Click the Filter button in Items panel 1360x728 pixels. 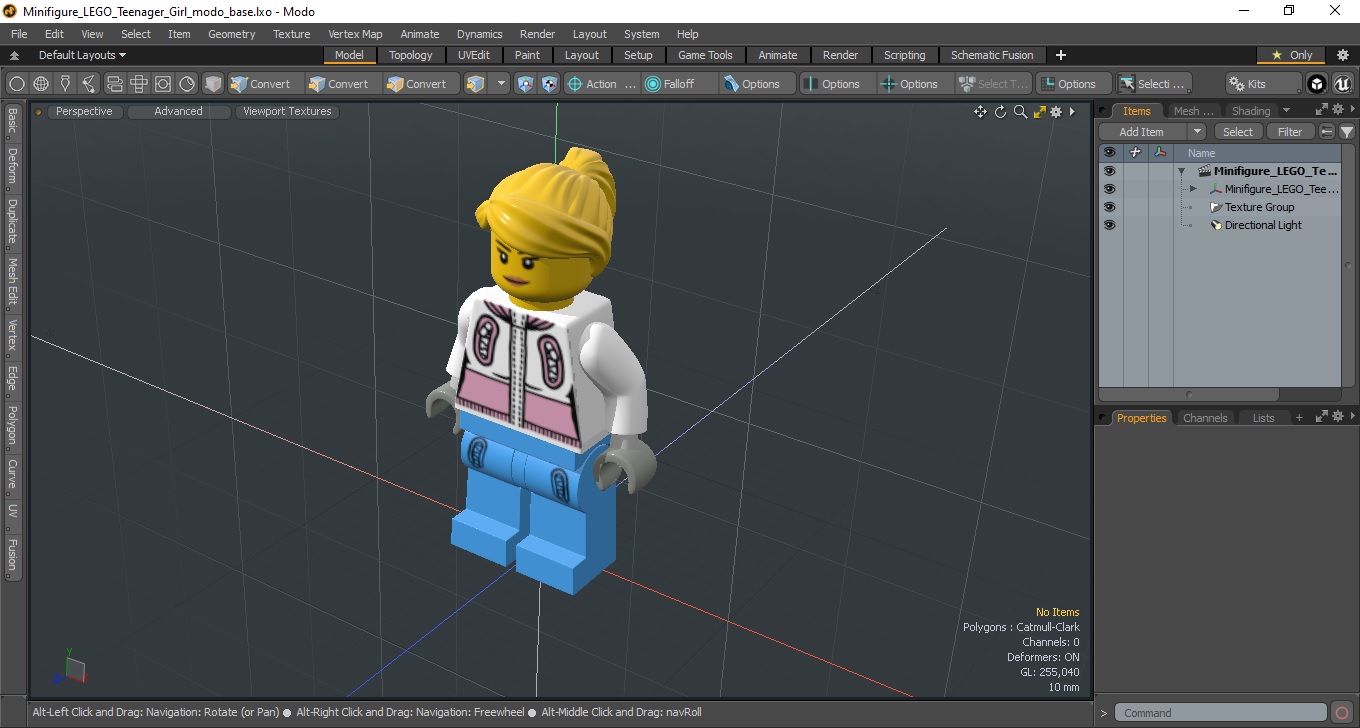1291,132
